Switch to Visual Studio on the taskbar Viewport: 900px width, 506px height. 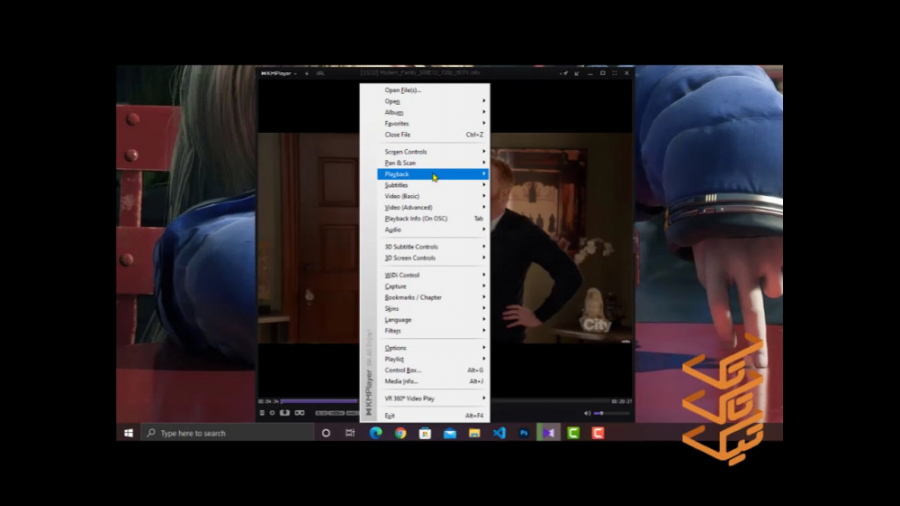549,433
